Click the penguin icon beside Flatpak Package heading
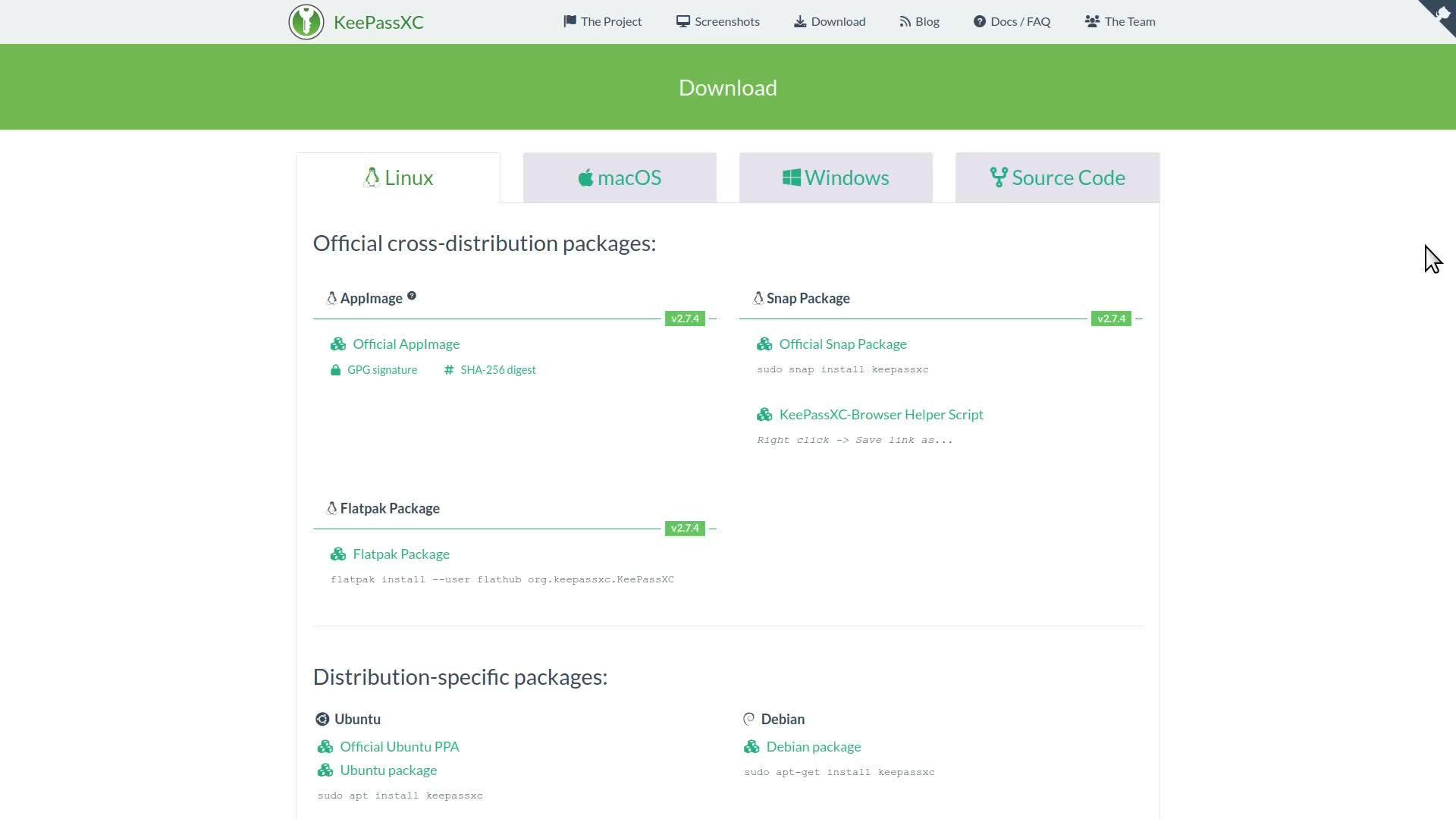The image size is (1456, 819). pyautogui.click(x=331, y=508)
